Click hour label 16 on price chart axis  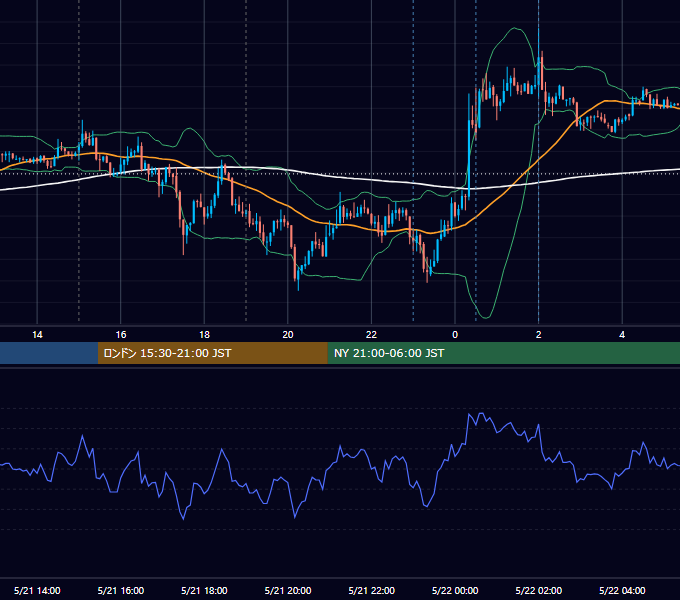coord(121,335)
